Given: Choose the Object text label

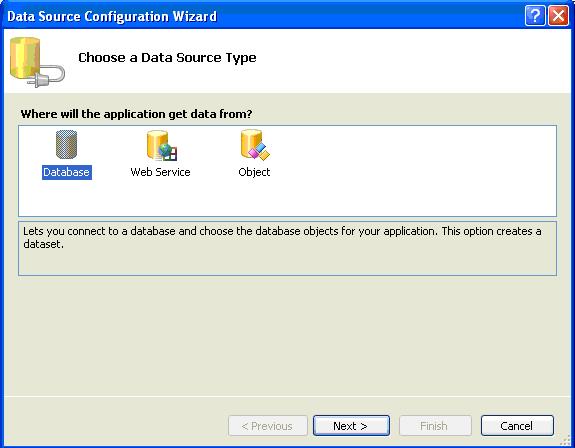Looking at the screenshot, I should [x=254, y=172].
